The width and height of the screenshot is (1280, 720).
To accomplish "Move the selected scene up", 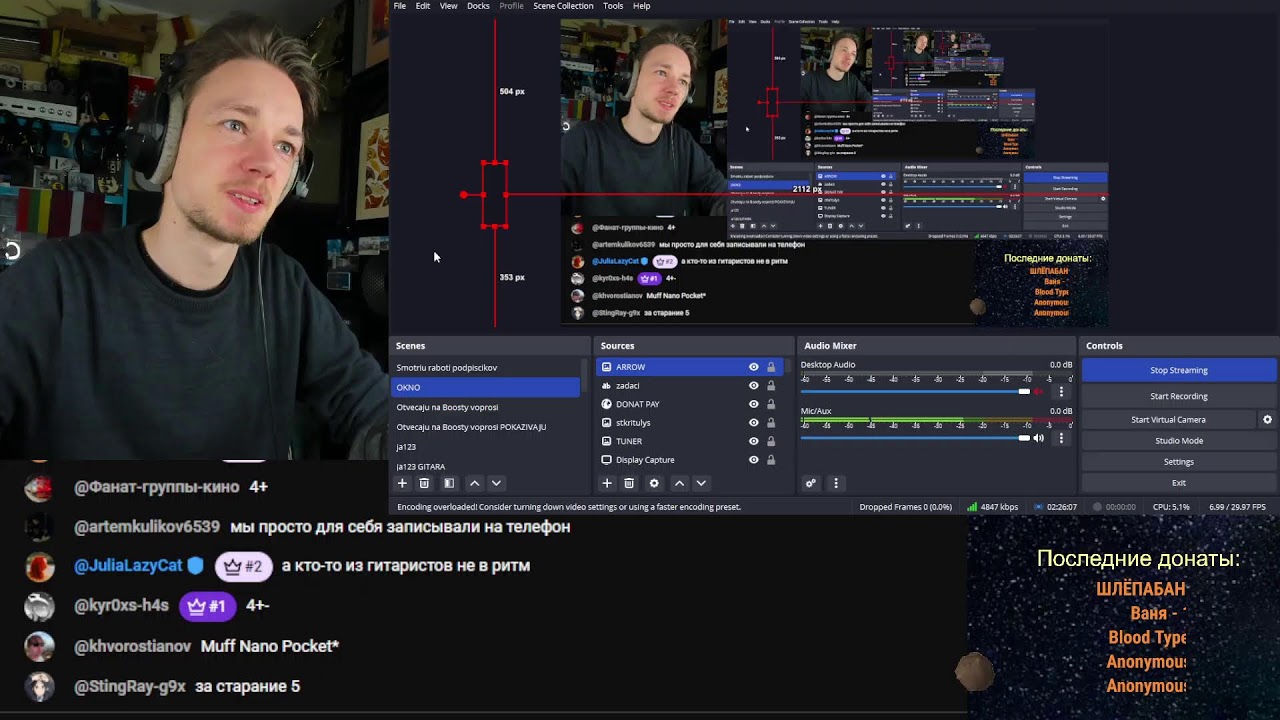I will [x=475, y=483].
